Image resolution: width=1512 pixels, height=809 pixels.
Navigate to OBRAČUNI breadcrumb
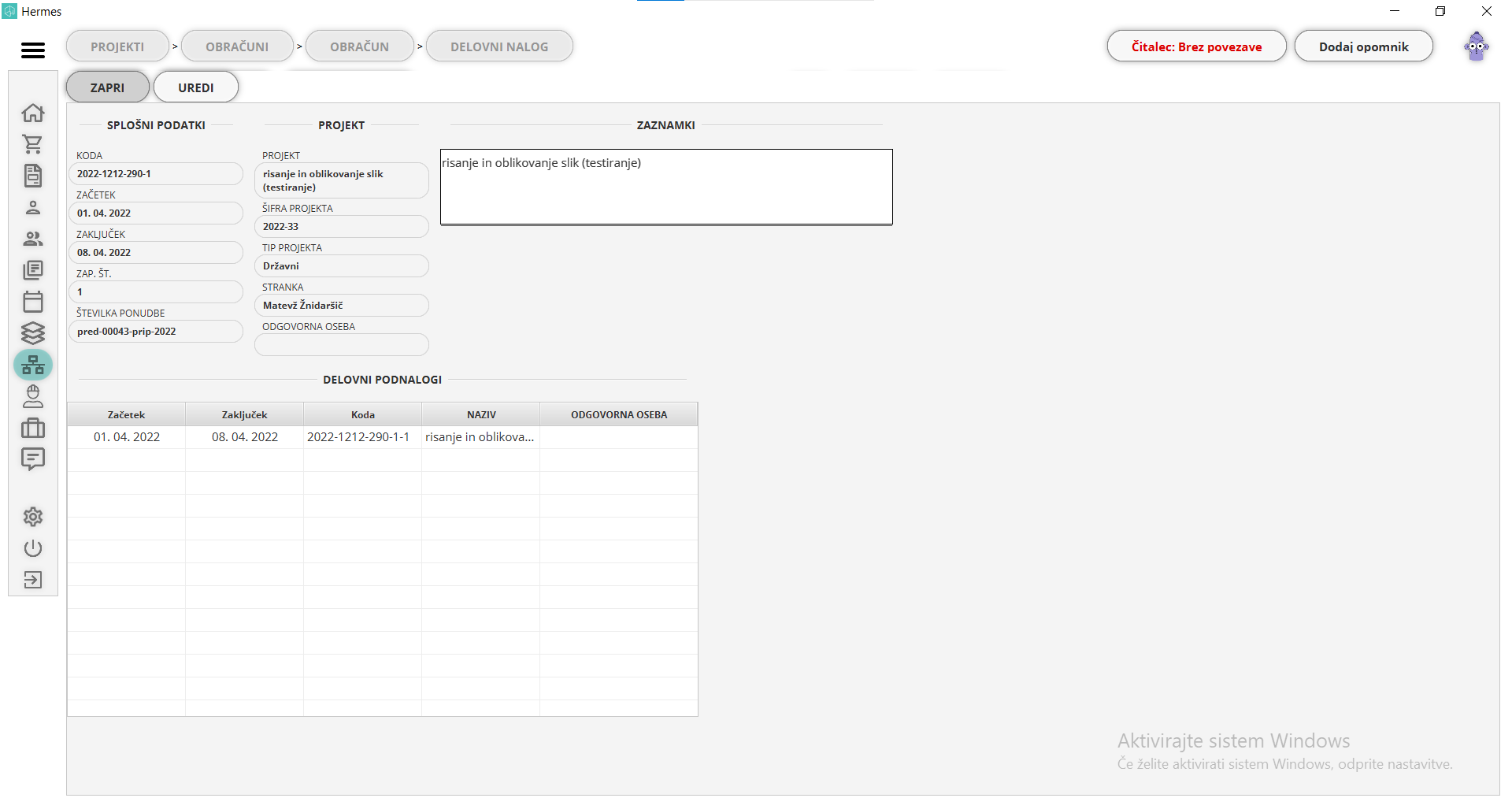237,46
